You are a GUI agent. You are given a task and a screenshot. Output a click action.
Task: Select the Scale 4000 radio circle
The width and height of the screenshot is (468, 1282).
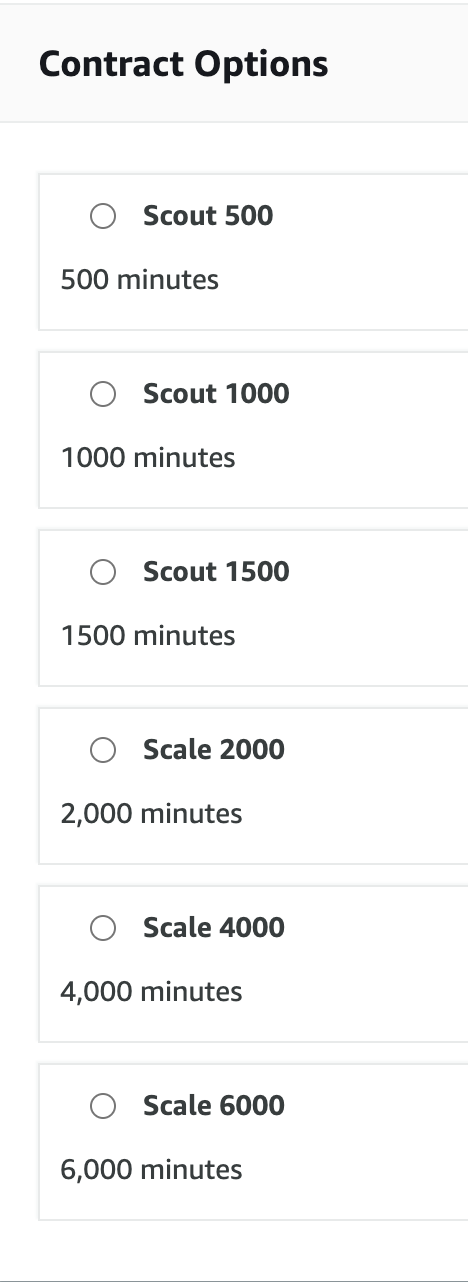103,928
